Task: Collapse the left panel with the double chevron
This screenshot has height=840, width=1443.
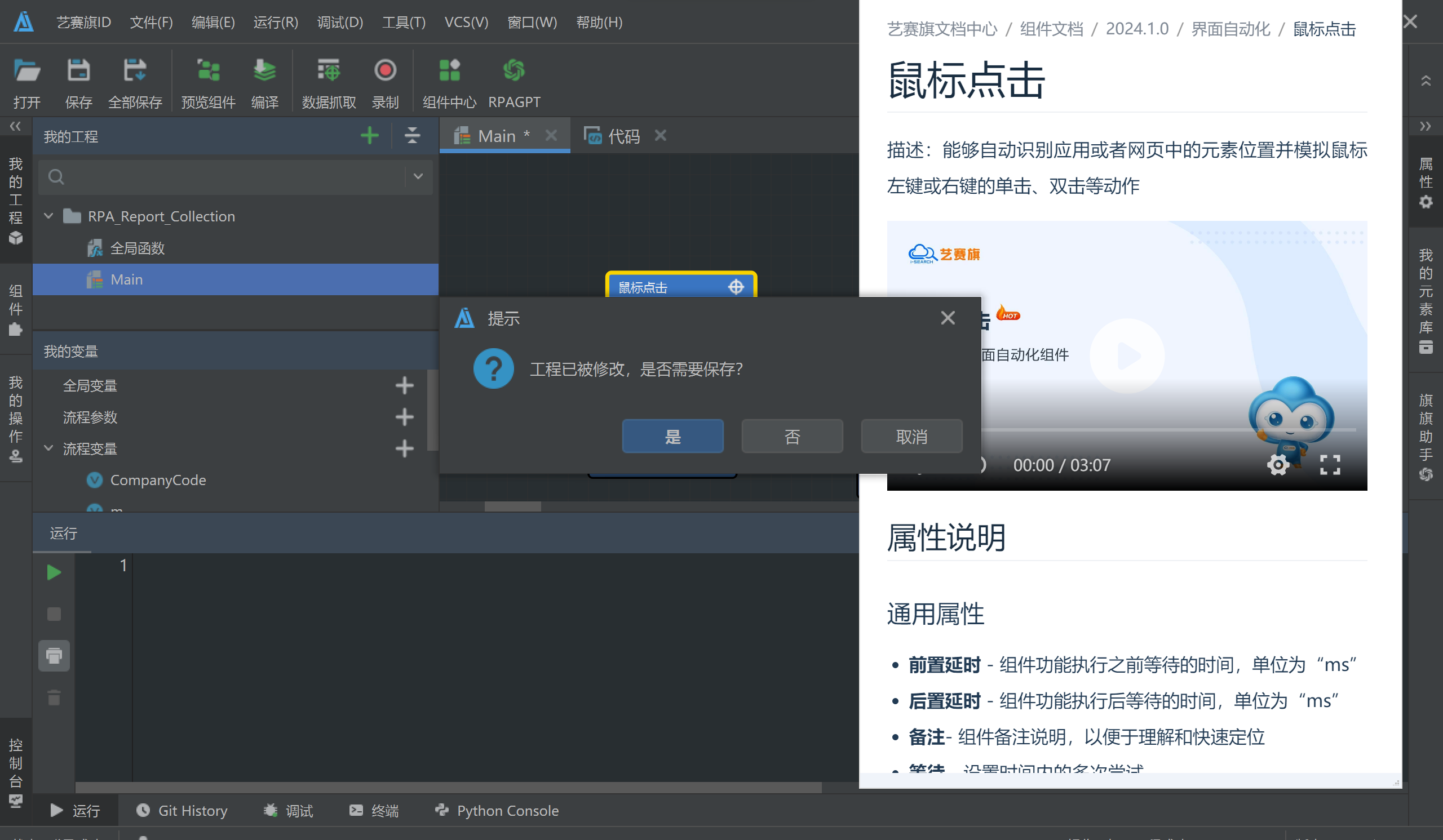Action: click(15, 125)
